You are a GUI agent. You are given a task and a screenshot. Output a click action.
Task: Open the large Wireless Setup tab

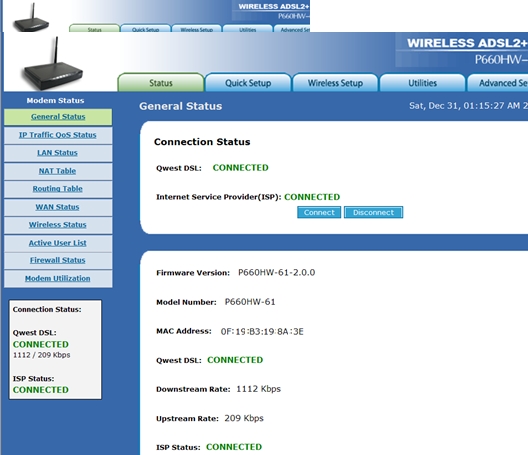tap(335, 83)
